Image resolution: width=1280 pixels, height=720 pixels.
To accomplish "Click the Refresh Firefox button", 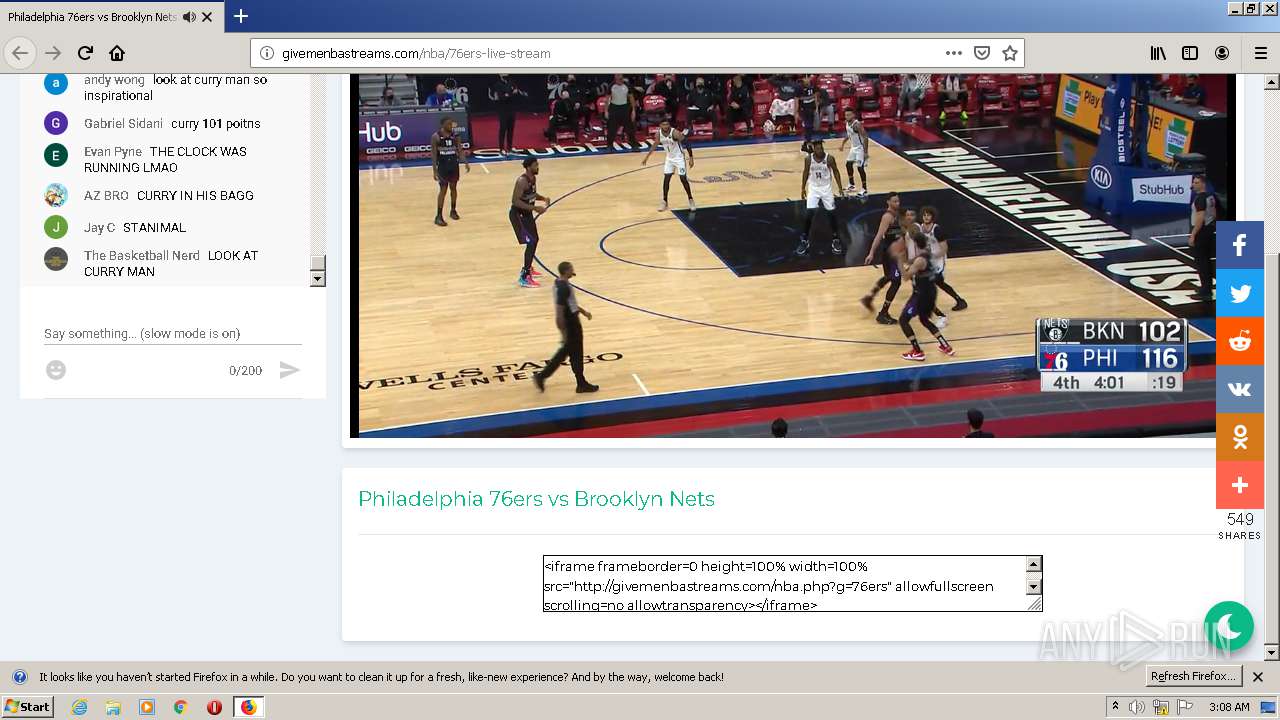I will 1194,676.
